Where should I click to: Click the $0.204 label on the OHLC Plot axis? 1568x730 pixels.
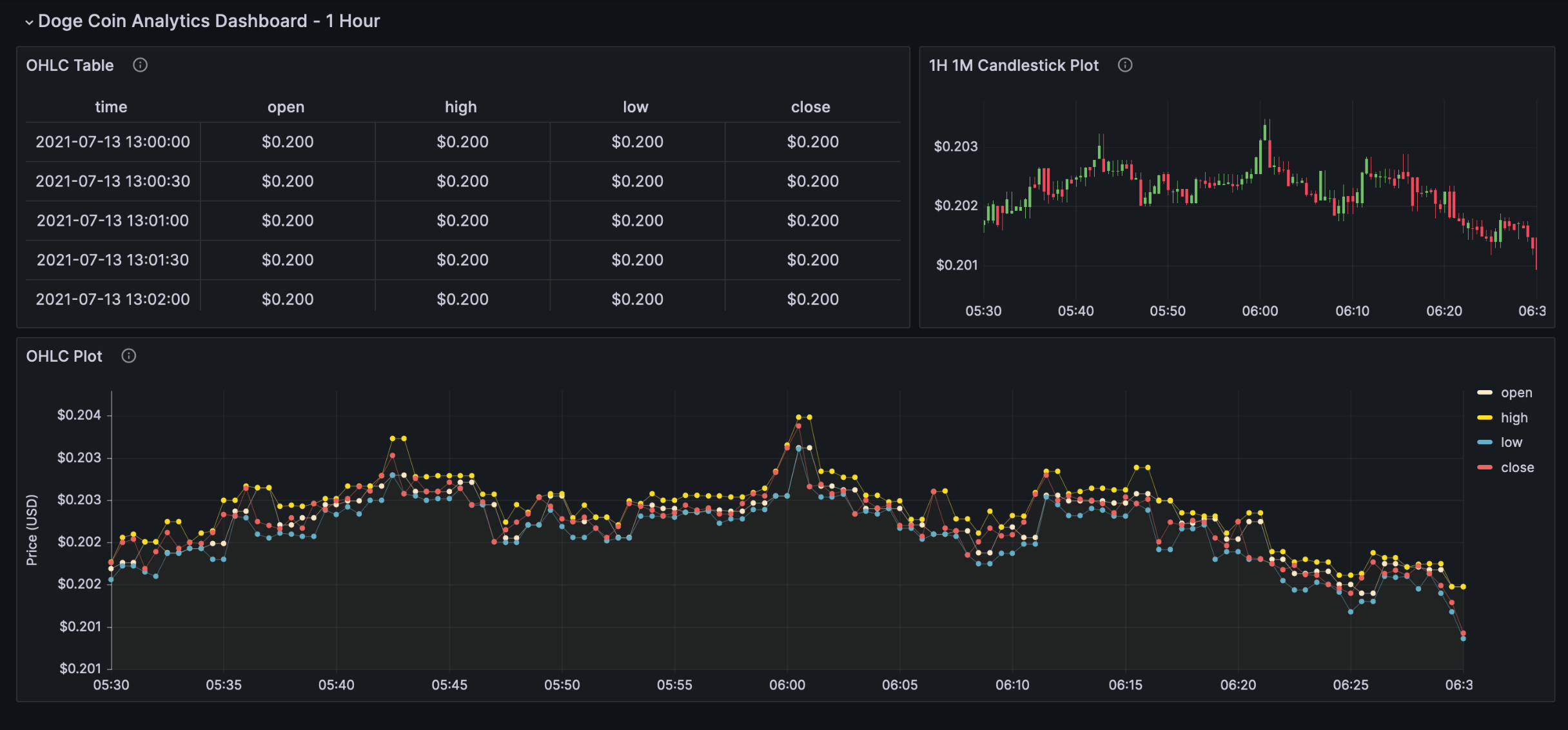pos(79,415)
